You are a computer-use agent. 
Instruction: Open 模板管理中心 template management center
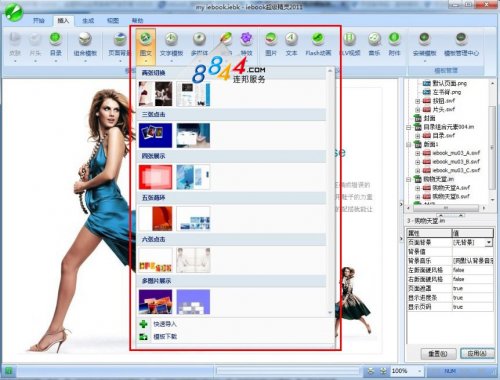pos(461,44)
